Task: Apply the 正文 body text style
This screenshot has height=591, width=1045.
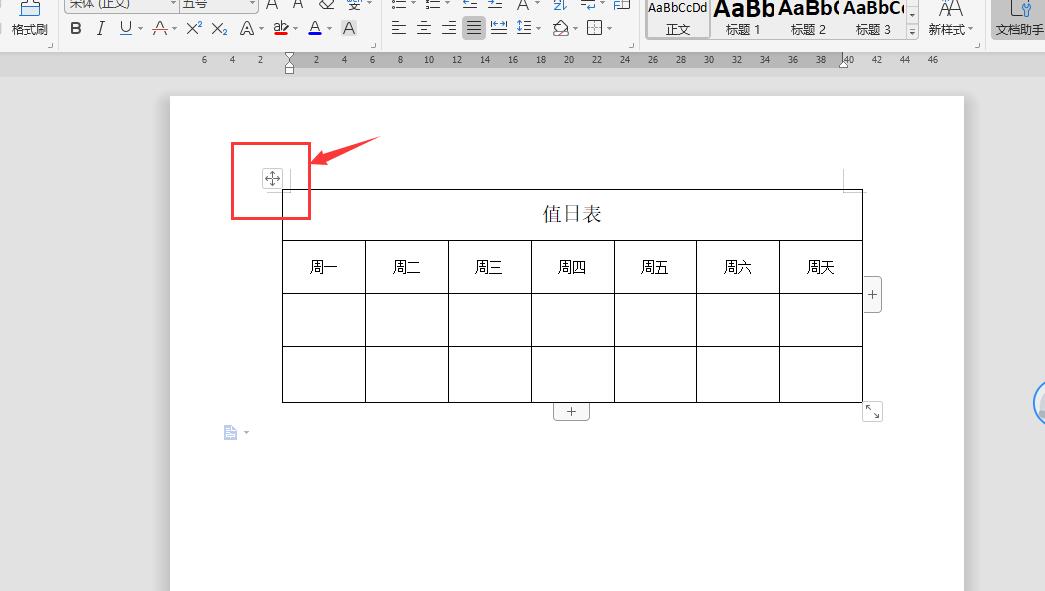Action: tap(677, 20)
